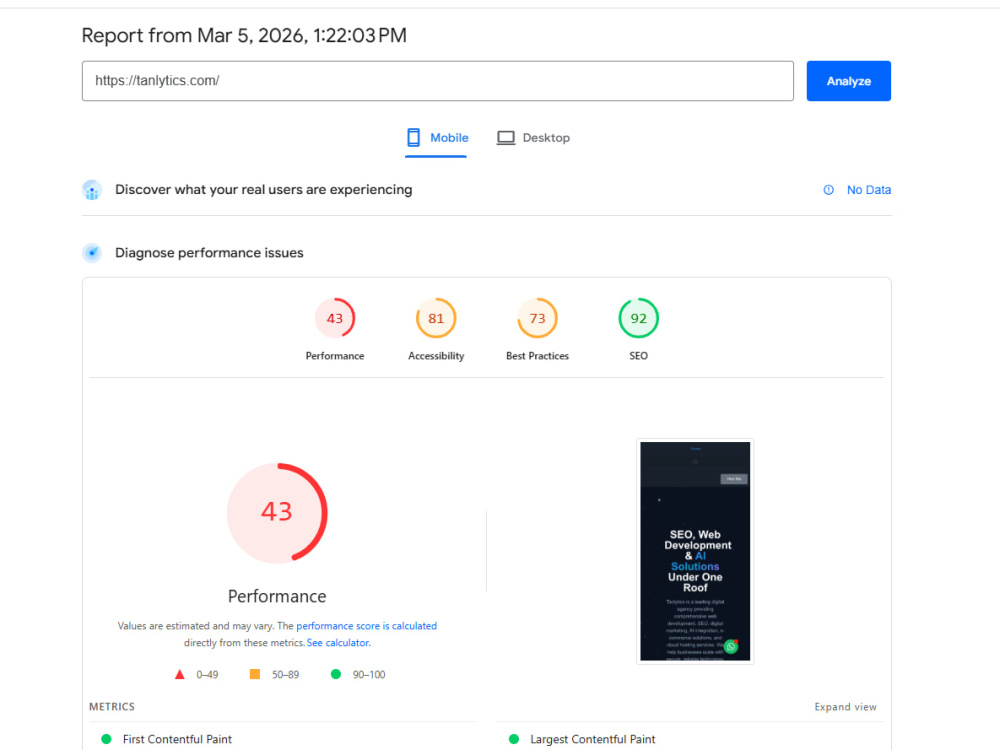The width and height of the screenshot is (1000, 750).
Task: Open the See calculator link
Action: (x=338, y=643)
